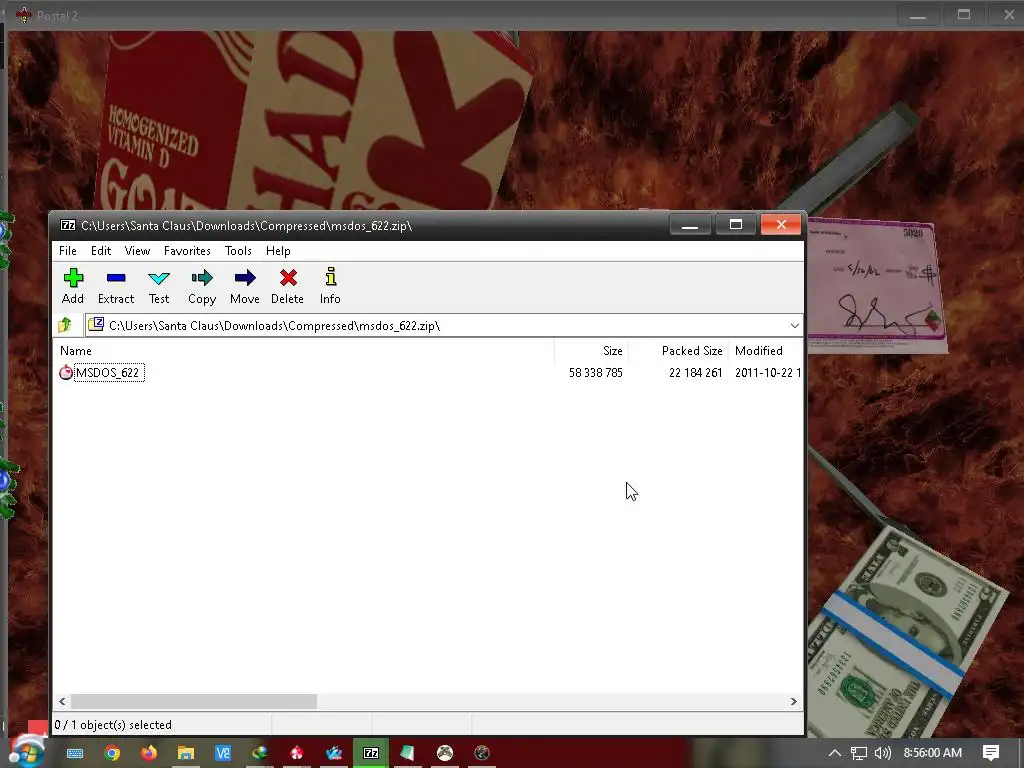
Task: Open the Xbox-style round taskbar icon
Action: click(445, 754)
